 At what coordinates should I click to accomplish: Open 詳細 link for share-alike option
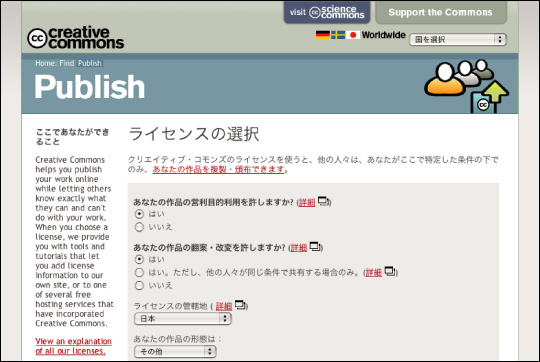374,273
